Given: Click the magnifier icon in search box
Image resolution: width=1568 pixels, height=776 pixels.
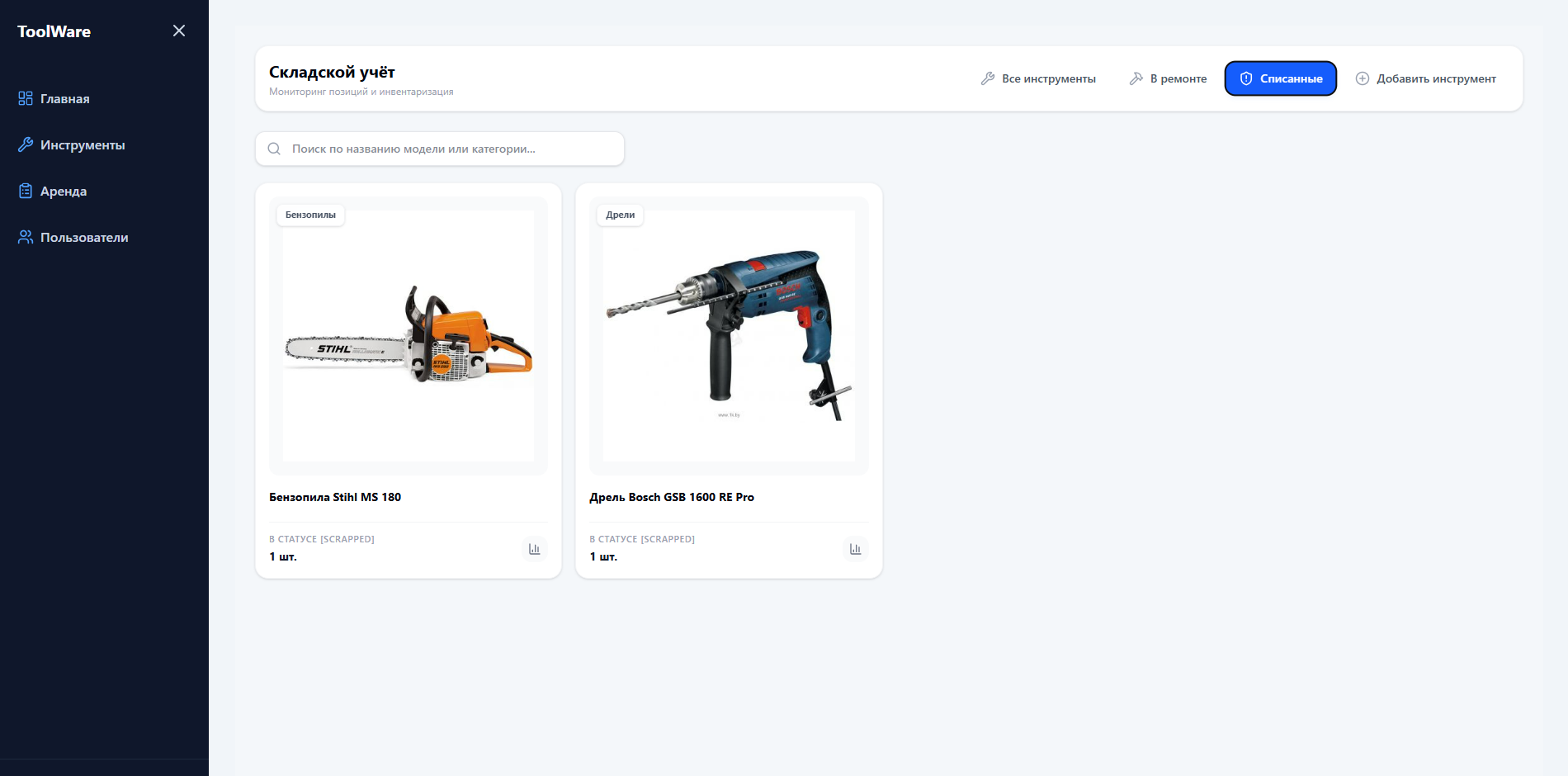Looking at the screenshot, I should click(274, 149).
